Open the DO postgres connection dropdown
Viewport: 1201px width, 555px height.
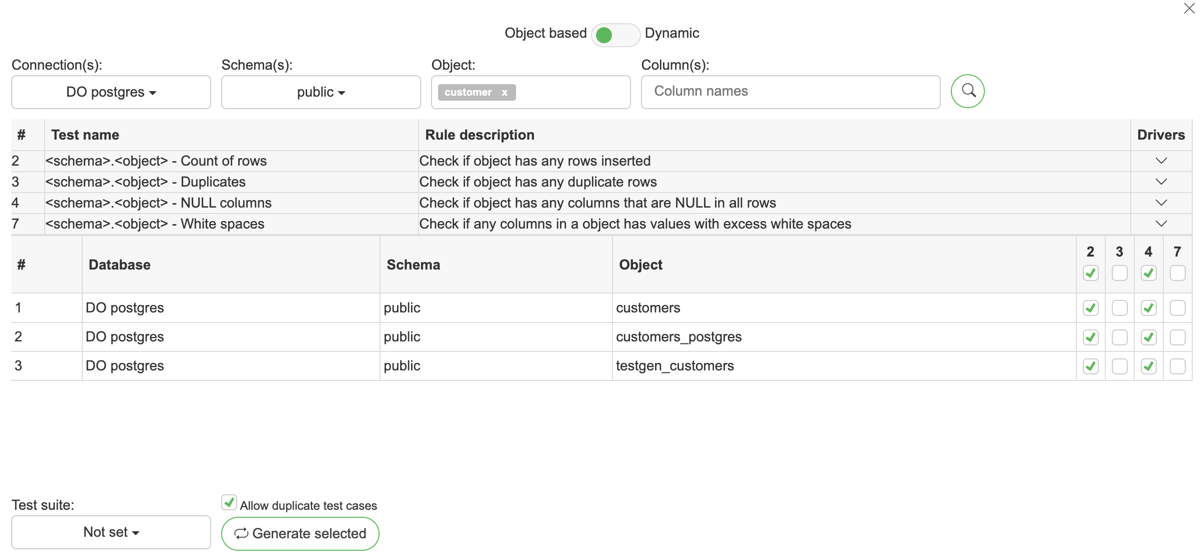coord(111,92)
